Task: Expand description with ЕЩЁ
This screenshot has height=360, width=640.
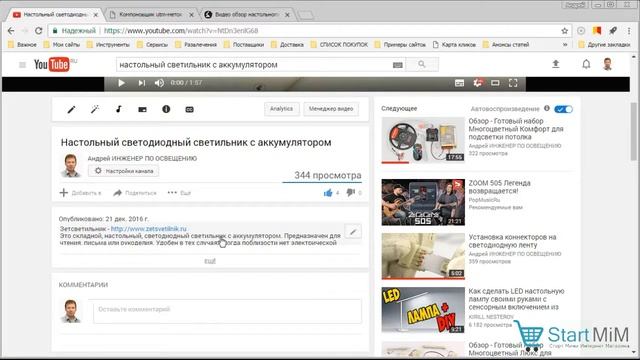Action: [210, 261]
